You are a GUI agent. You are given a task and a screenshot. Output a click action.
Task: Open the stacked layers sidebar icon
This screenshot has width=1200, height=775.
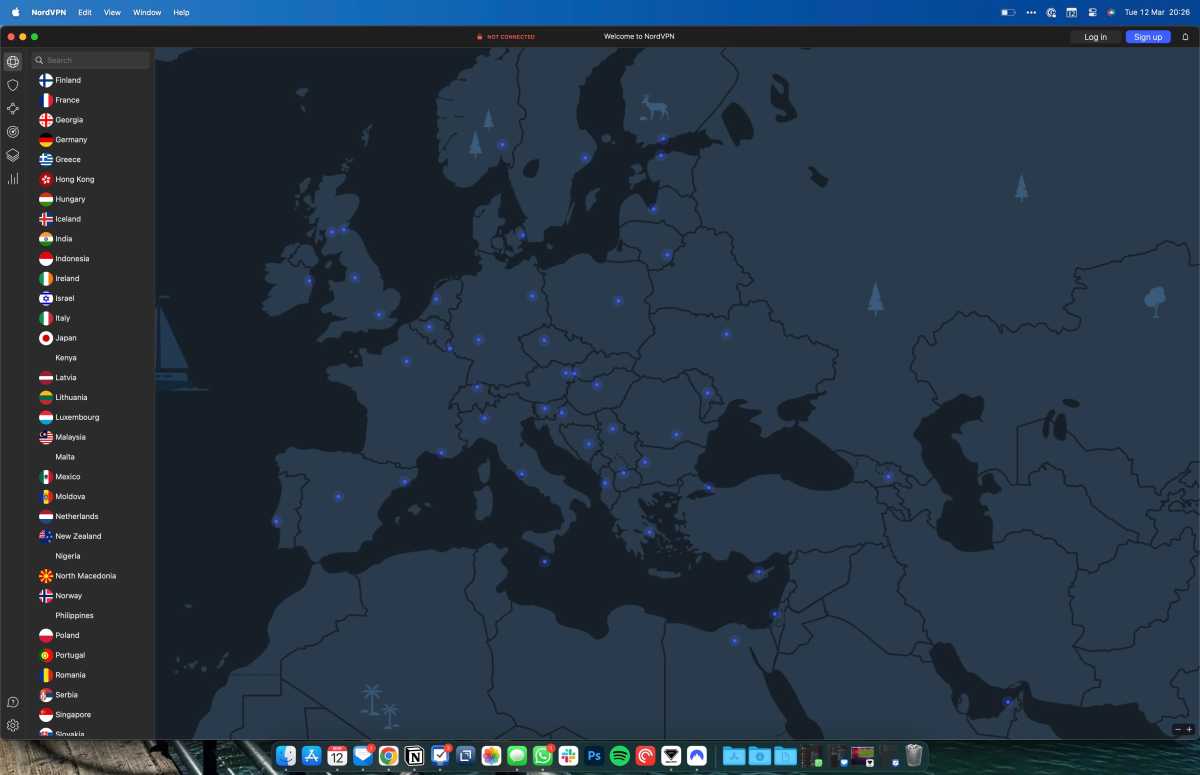[x=13, y=155]
